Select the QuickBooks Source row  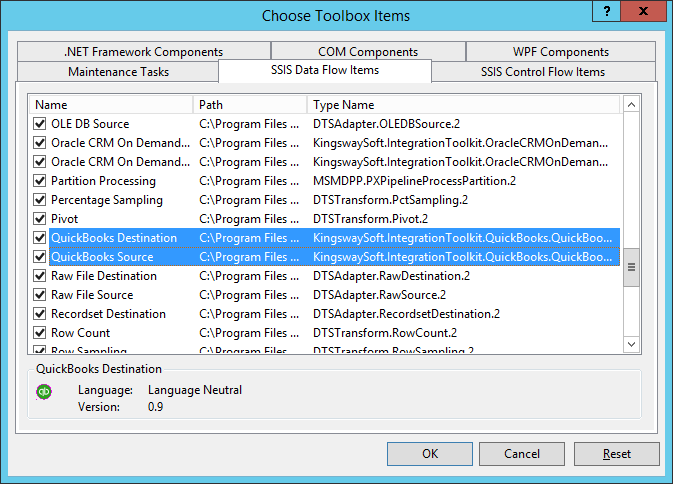tap(324, 257)
